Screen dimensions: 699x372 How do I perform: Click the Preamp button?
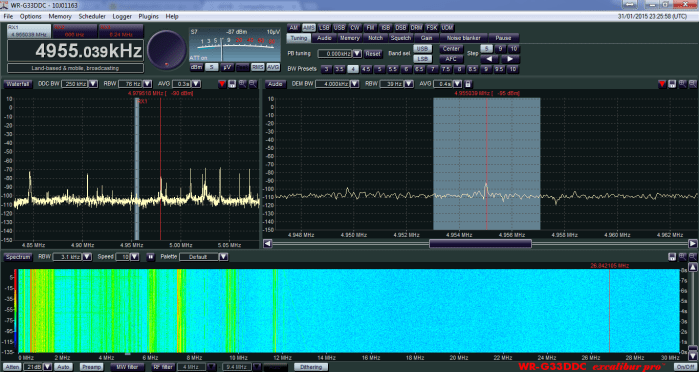click(x=91, y=367)
